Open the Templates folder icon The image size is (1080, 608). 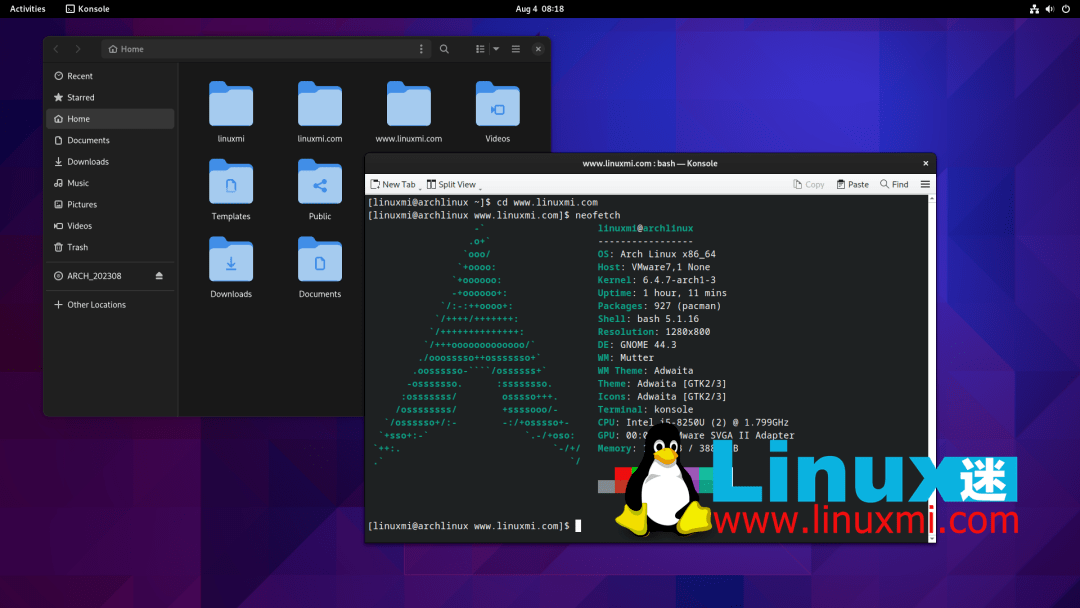[231, 182]
